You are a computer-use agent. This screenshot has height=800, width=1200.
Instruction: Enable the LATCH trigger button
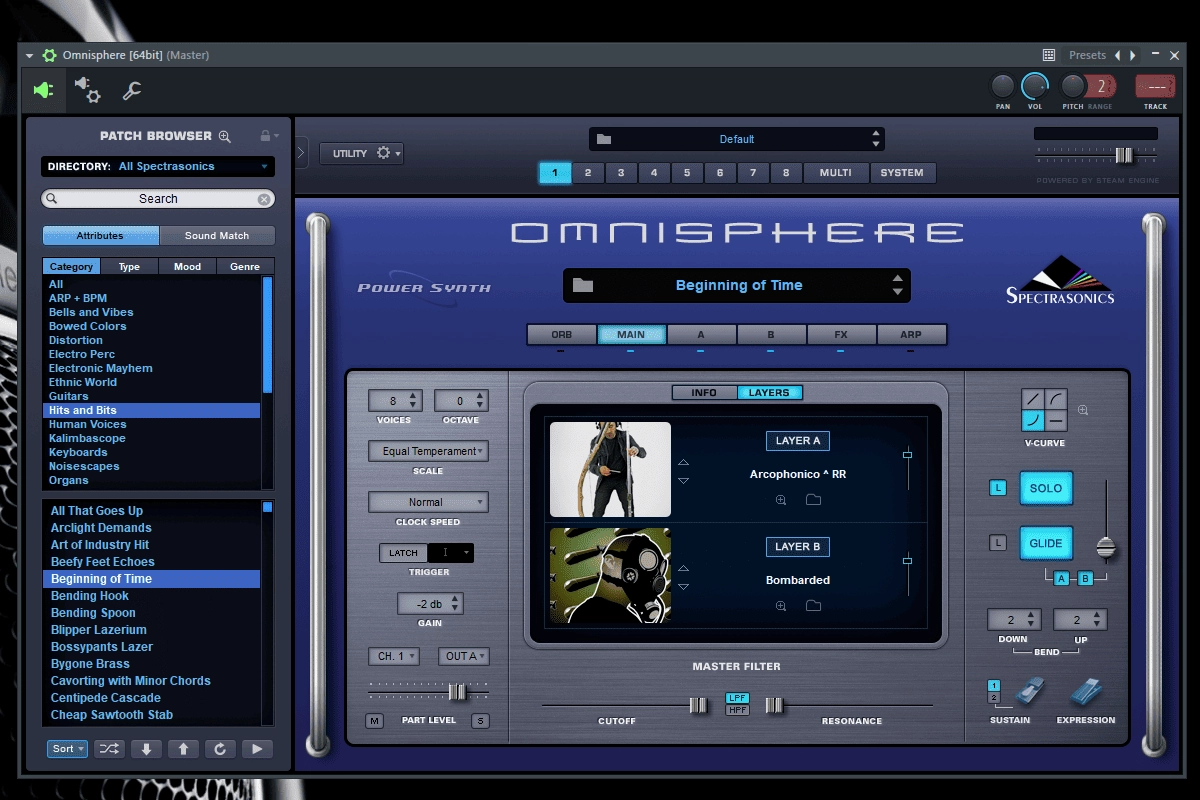pyautogui.click(x=404, y=553)
